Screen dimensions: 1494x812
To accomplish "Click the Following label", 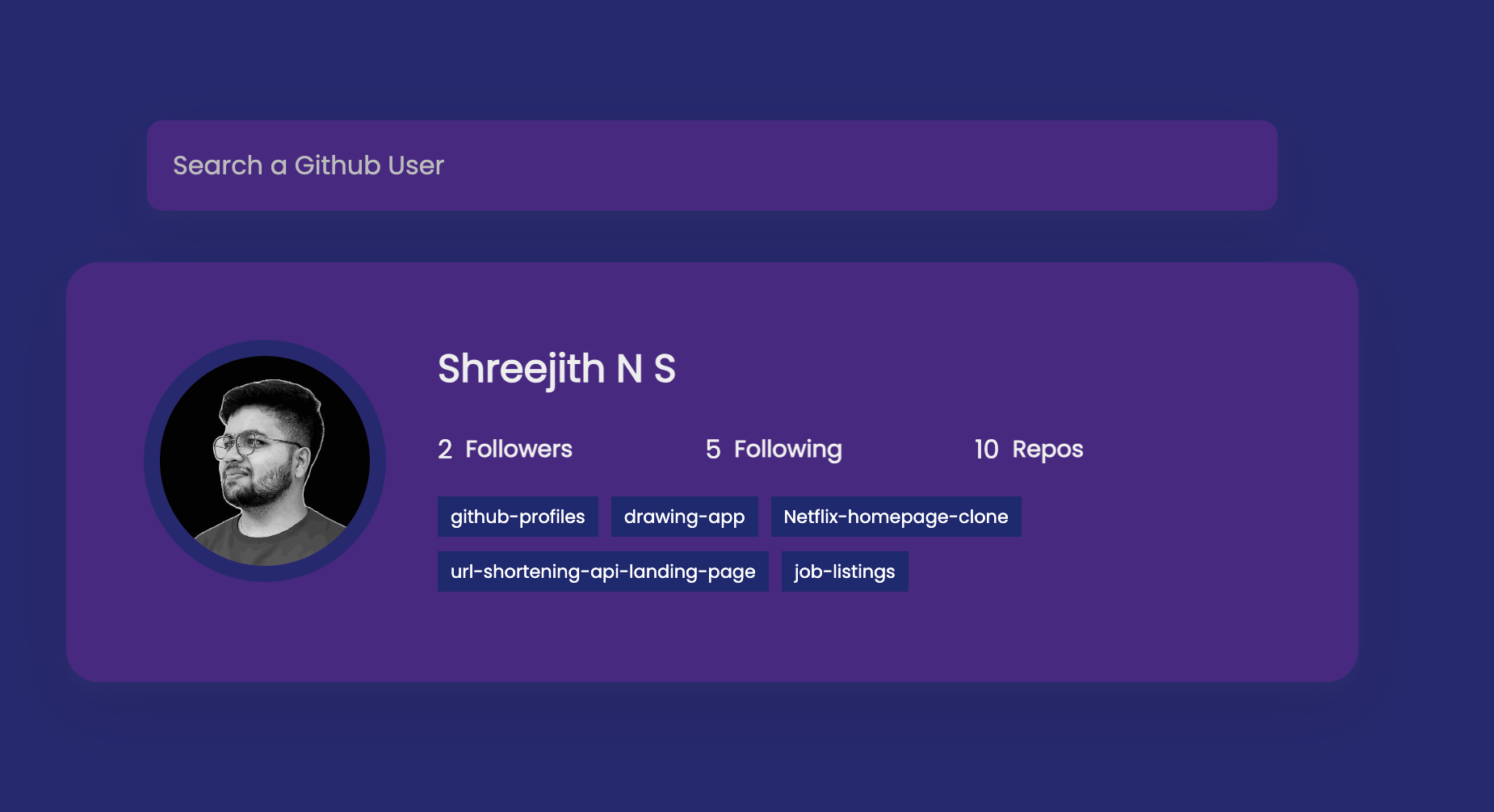I will coord(787,450).
